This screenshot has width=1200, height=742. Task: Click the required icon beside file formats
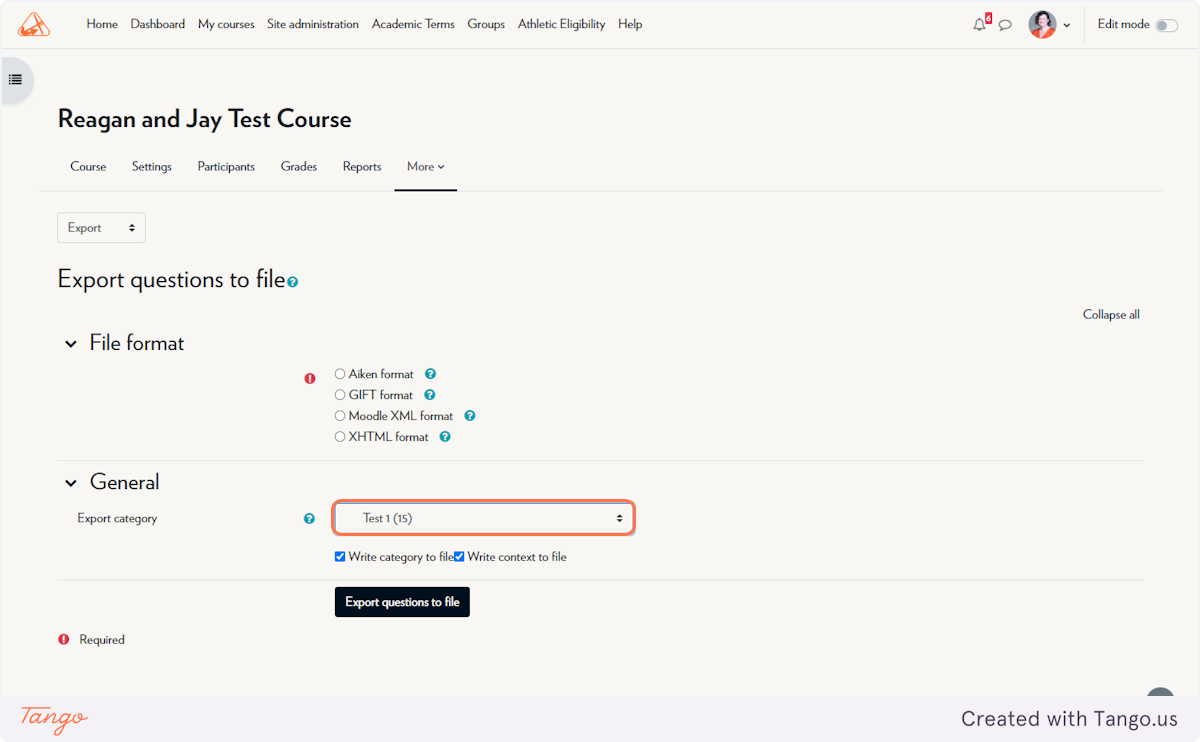(x=310, y=378)
